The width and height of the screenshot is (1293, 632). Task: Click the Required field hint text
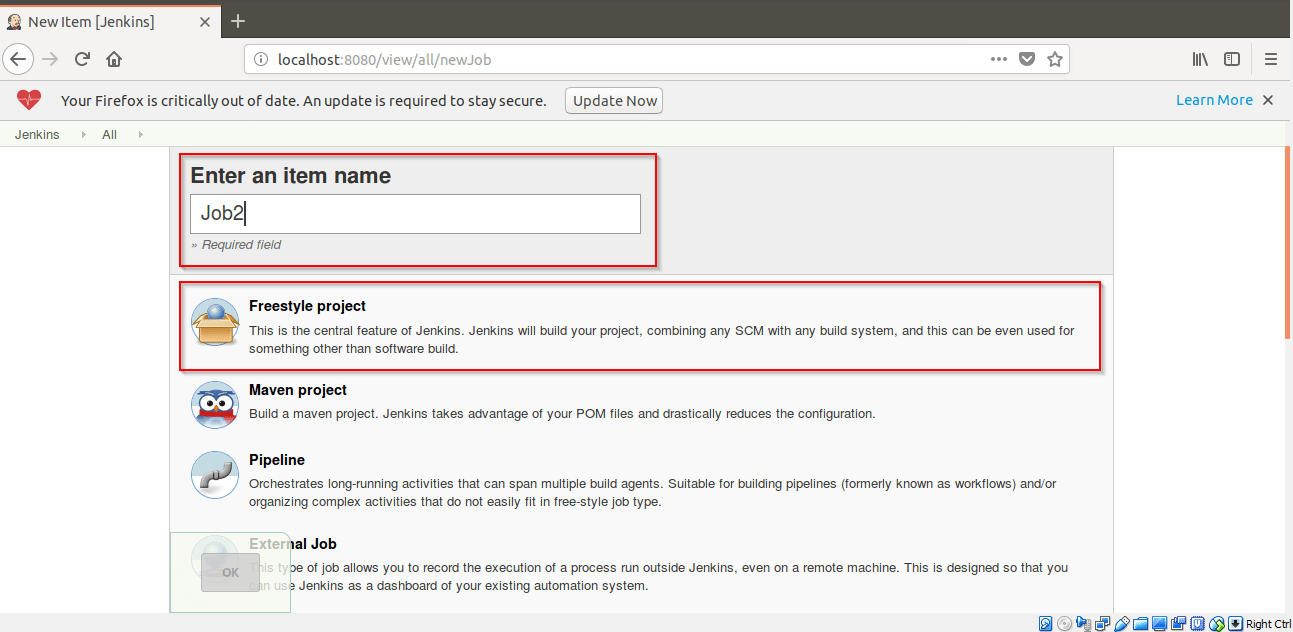pos(236,245)
